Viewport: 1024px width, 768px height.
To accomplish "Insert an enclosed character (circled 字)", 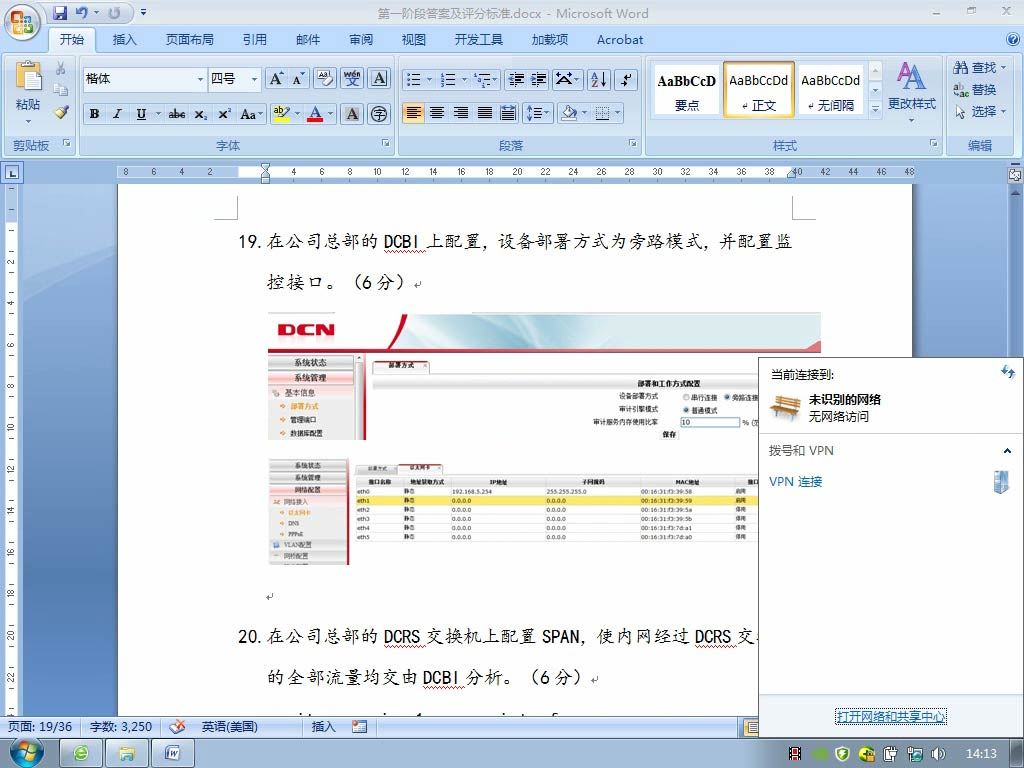I will [379, 114].
